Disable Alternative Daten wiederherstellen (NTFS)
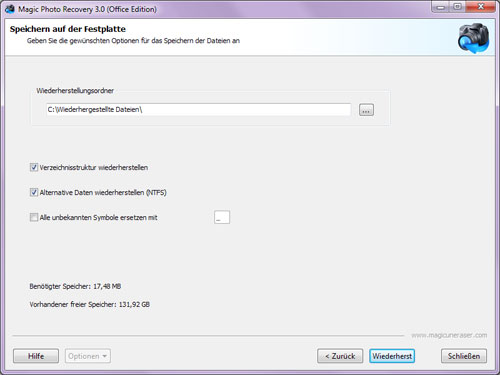500x375 pixels. click(x=34, y=192)
